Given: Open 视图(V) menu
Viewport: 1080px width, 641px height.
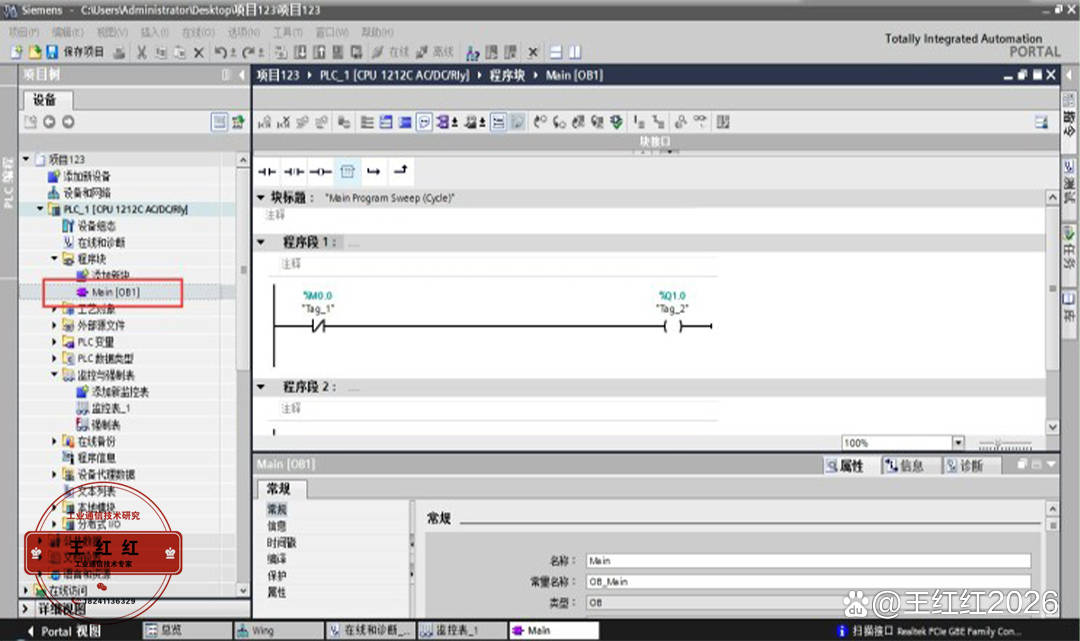Looking at the screenshot, I should click(x=112, y=32).
